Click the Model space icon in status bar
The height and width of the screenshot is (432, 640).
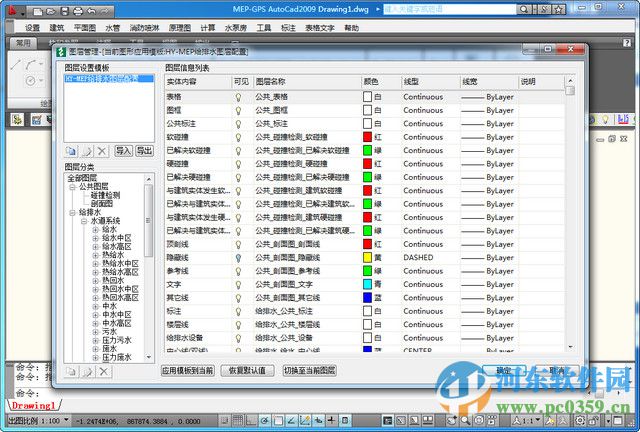387,420
